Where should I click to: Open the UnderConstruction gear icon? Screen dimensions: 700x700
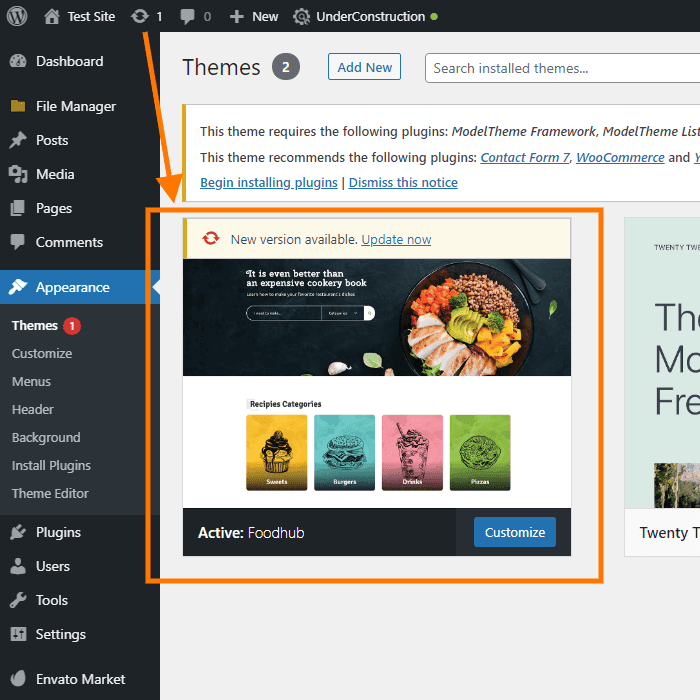(x=301, y=17)
